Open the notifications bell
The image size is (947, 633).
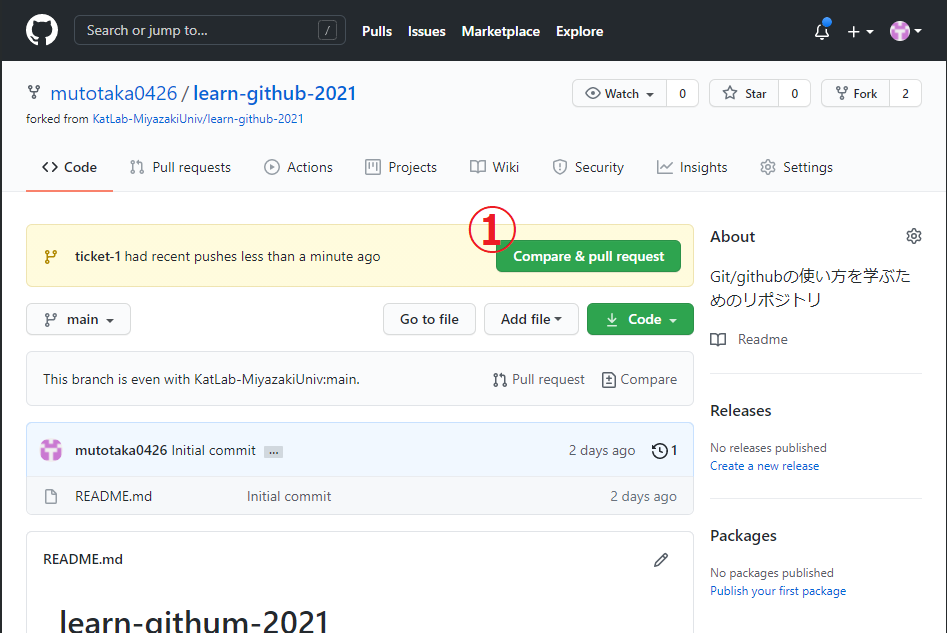[822, 31]
